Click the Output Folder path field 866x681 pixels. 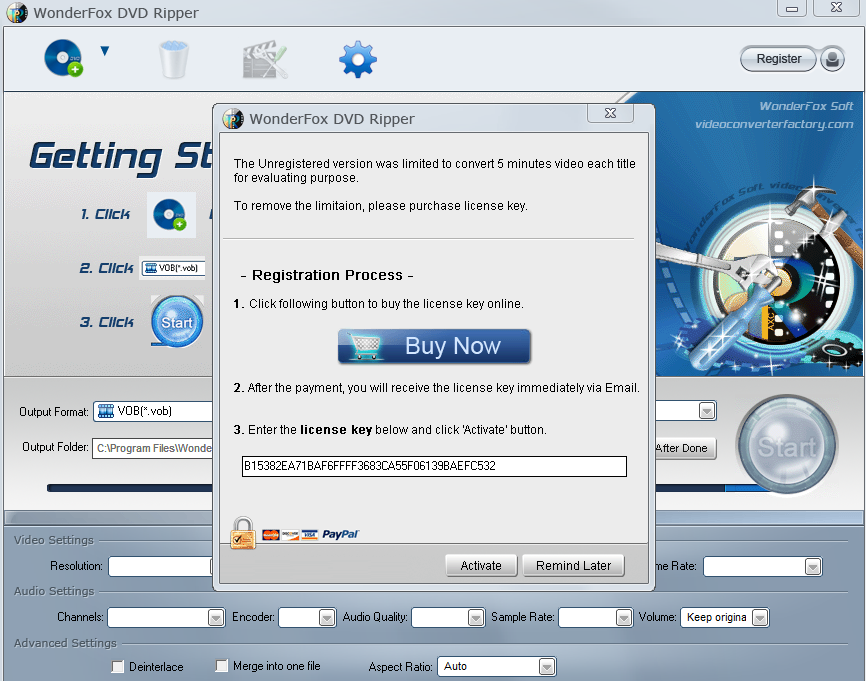(x=152, y=448)
